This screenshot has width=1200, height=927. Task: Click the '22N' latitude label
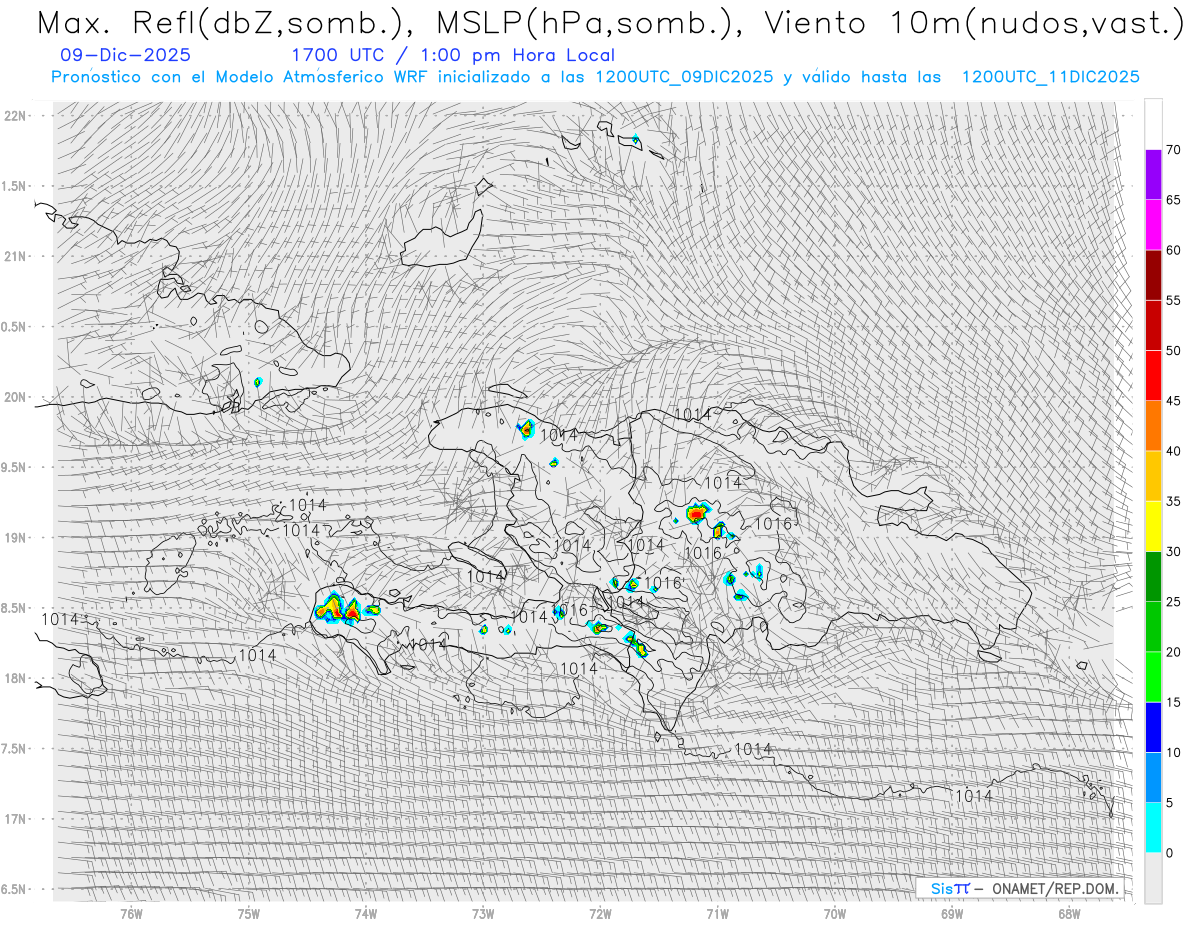point(16,116)
